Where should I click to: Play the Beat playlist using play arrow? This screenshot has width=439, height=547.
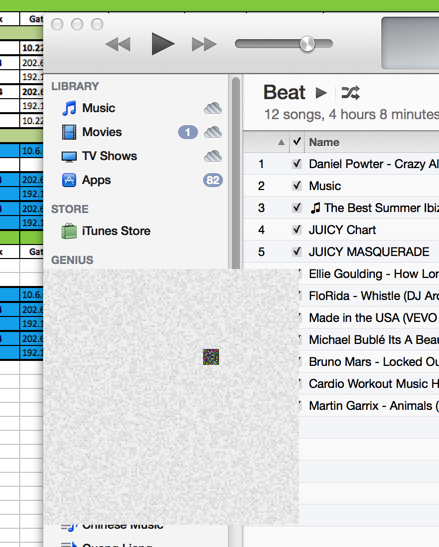321,93
